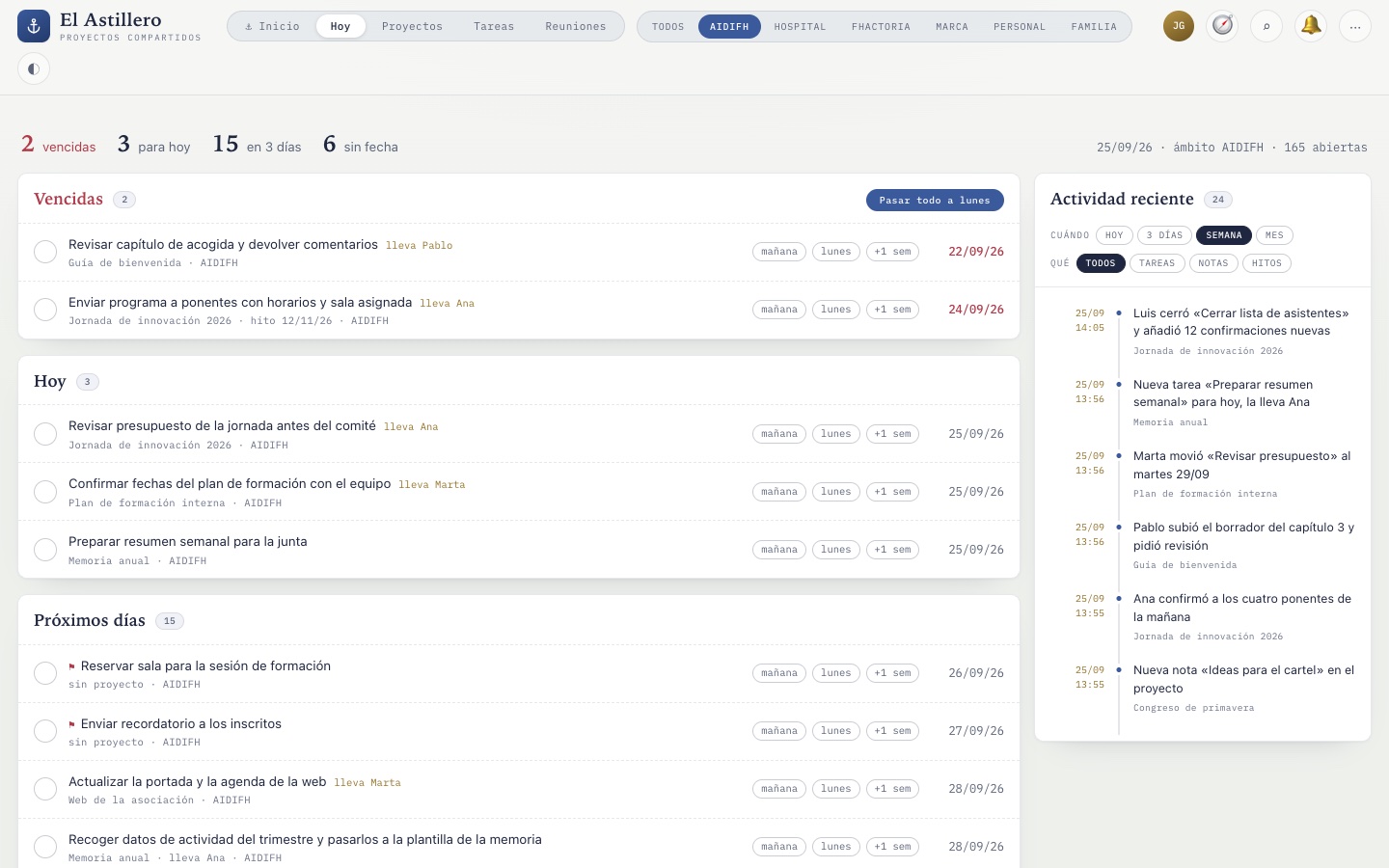1389x868 pixels.
Task: Mark 'Preparar resumen semanal' as done
Action: point(45,550)
